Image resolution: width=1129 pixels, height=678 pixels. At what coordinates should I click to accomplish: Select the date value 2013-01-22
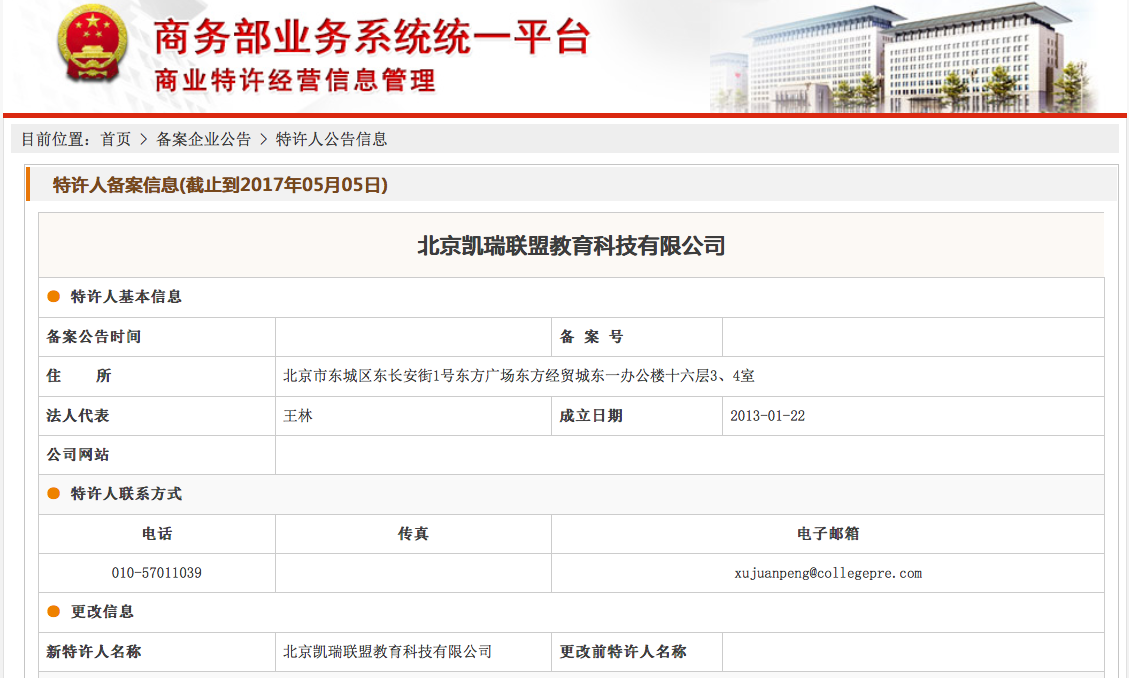[768, 416]
